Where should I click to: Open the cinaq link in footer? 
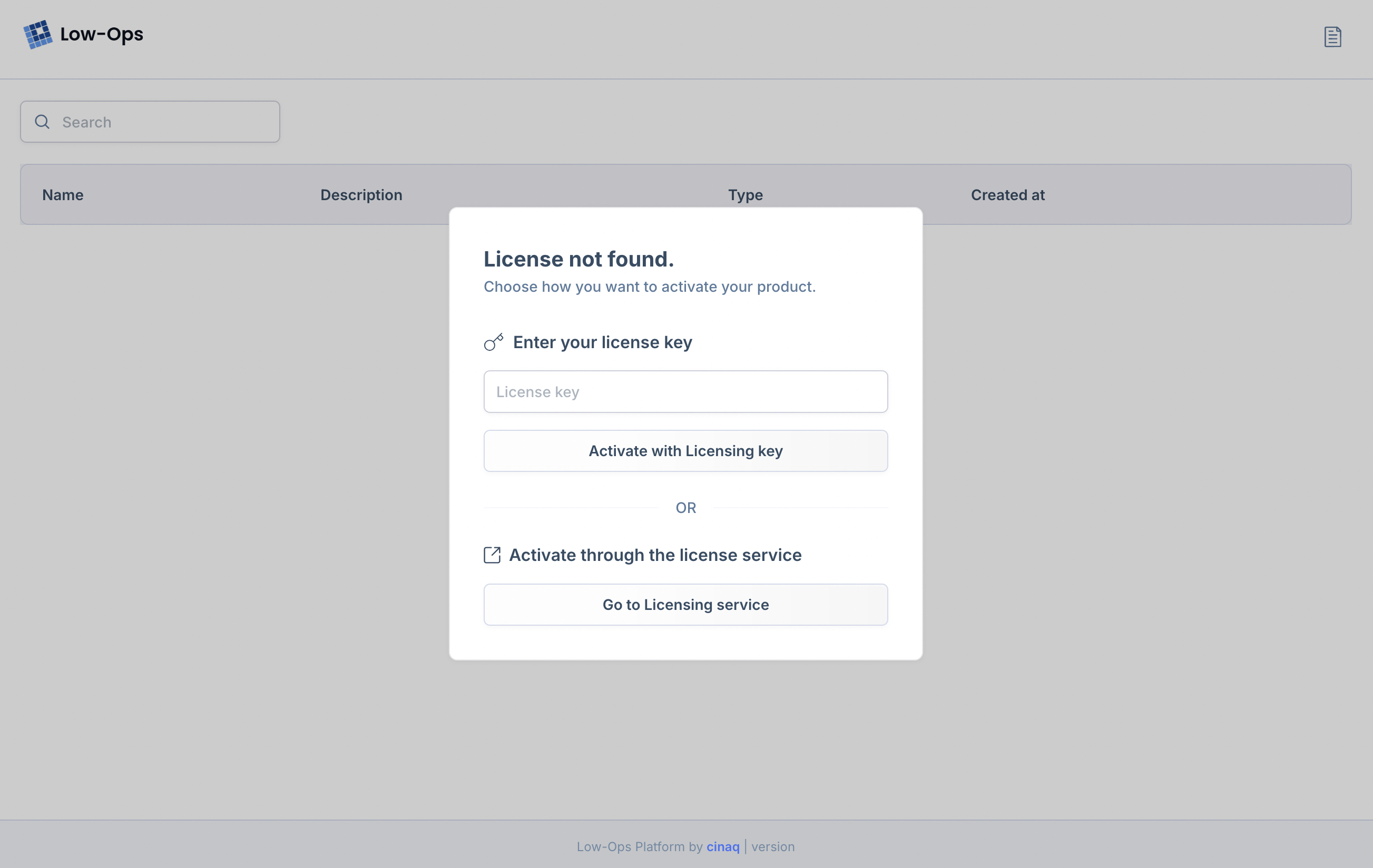coord(722,847)
